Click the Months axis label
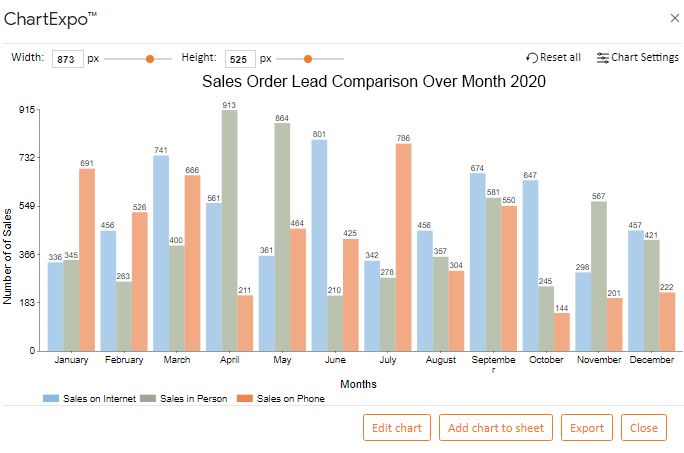684x453 pixels. pos(359,384)
